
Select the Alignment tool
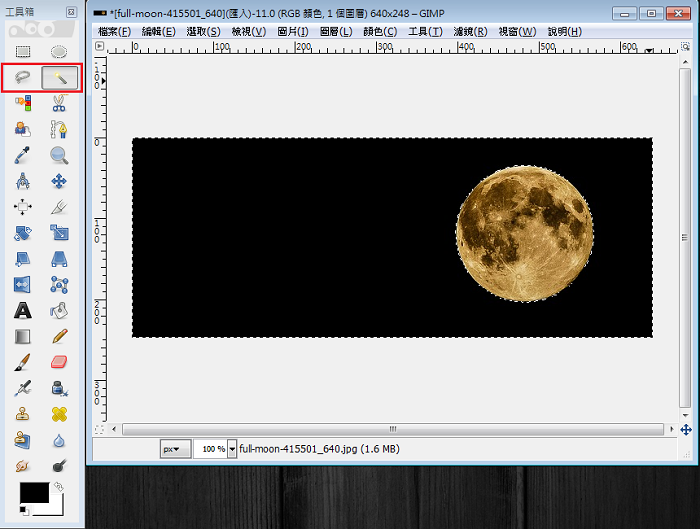[23, 207]
